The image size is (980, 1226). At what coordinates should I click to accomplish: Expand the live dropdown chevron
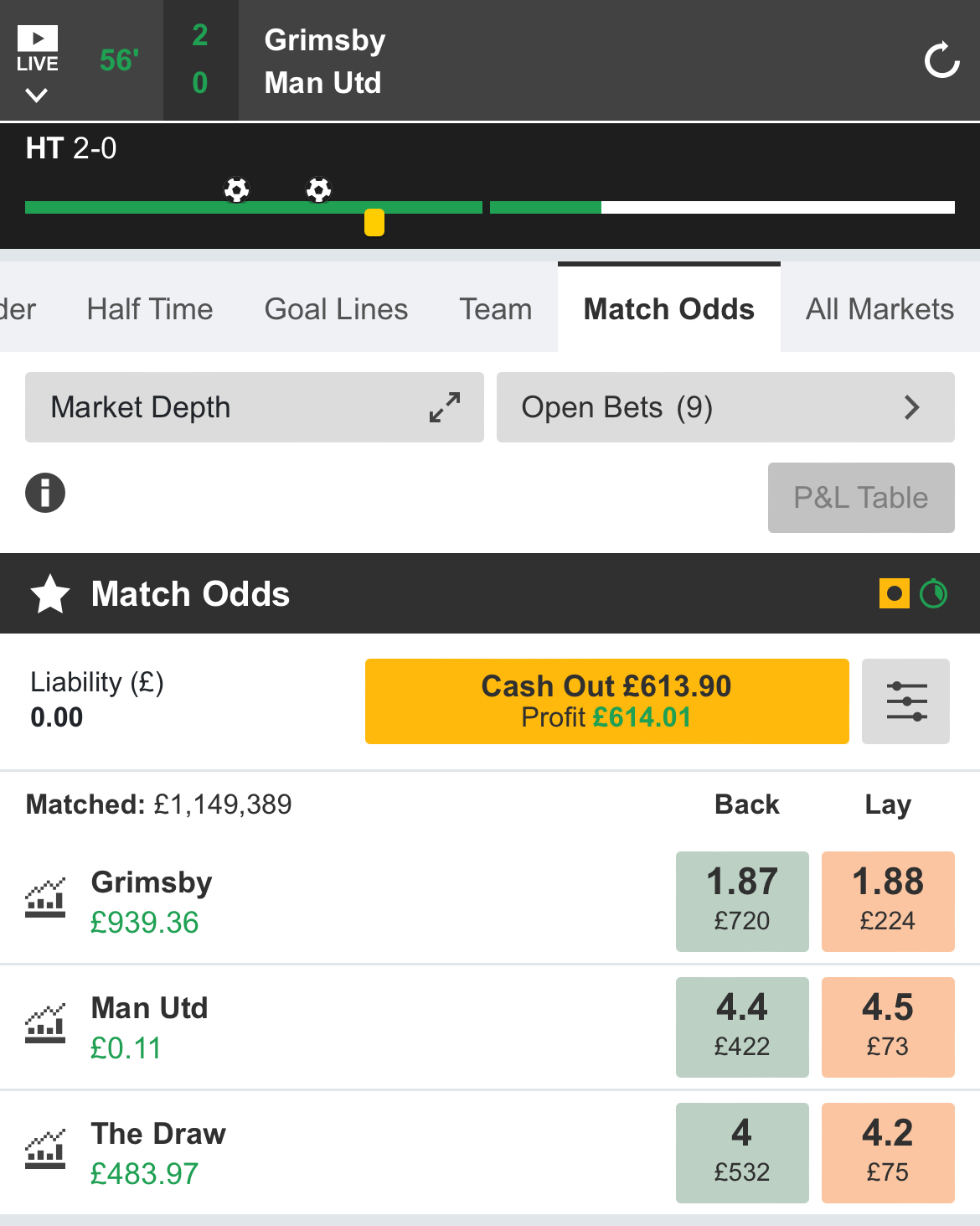point(37,96)
